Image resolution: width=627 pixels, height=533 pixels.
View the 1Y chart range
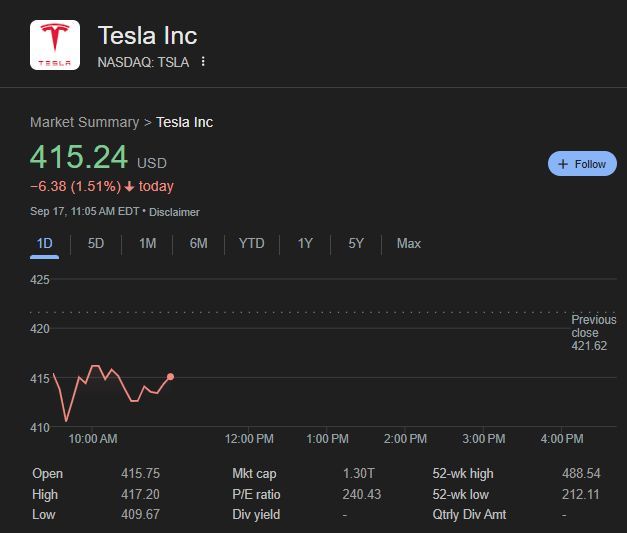tap(305, 243)
